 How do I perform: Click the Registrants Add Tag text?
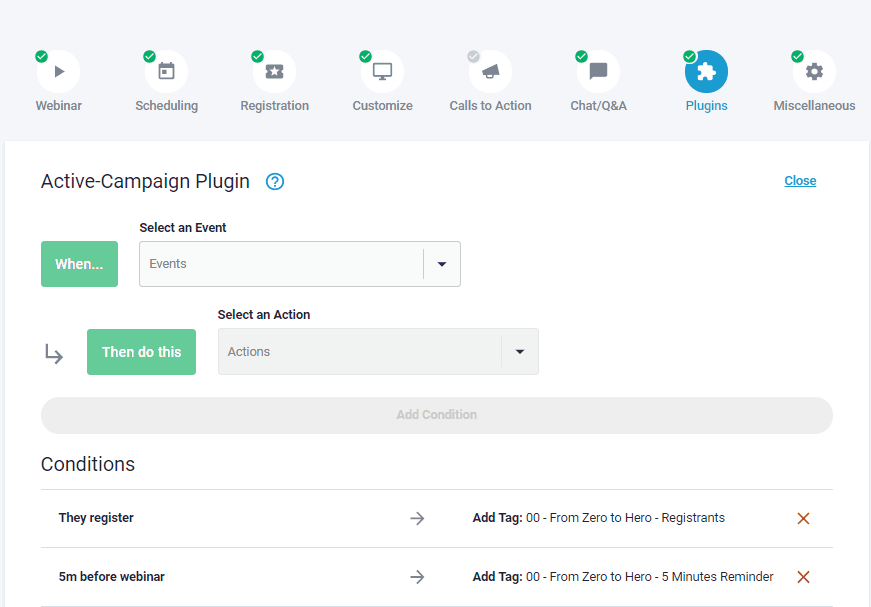tap(599, 518)
